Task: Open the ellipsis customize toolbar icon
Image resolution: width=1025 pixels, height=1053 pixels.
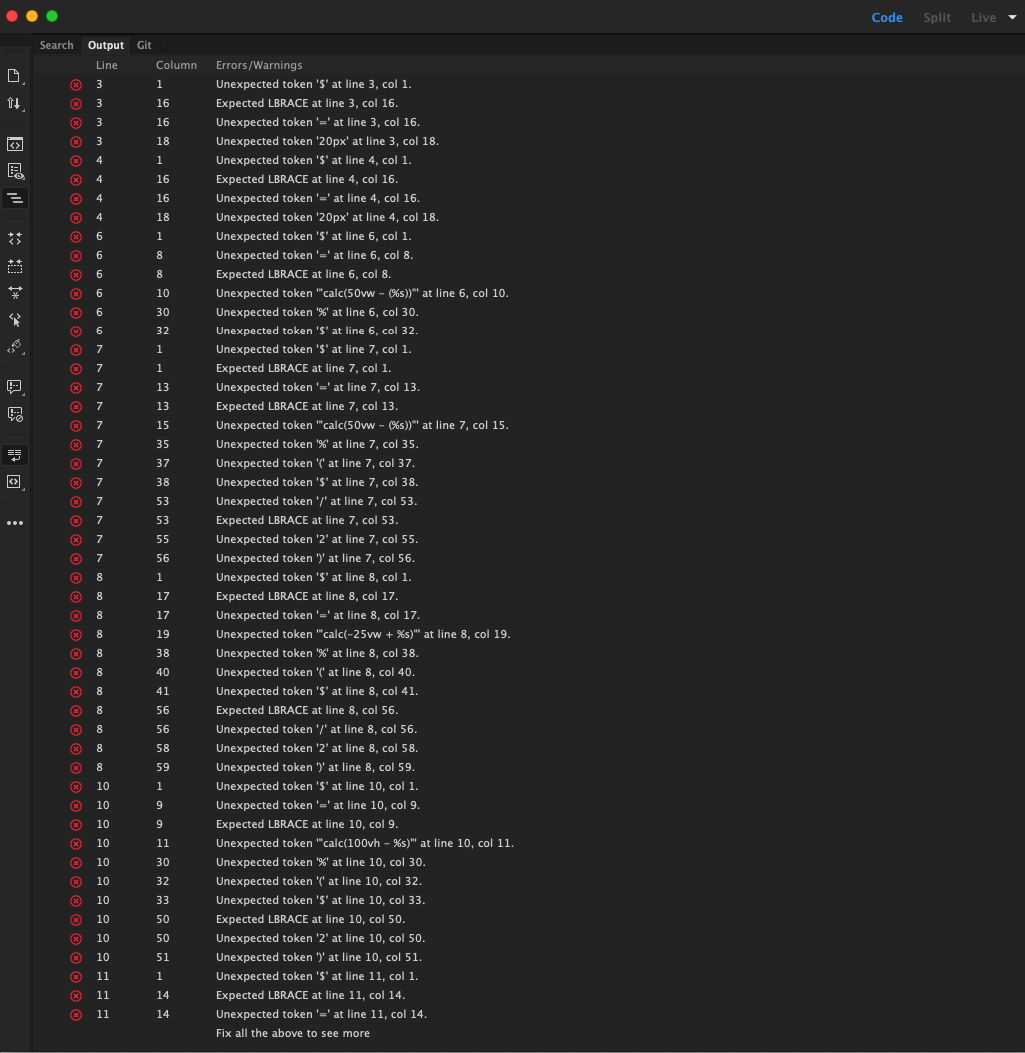Action: (14, 522)
